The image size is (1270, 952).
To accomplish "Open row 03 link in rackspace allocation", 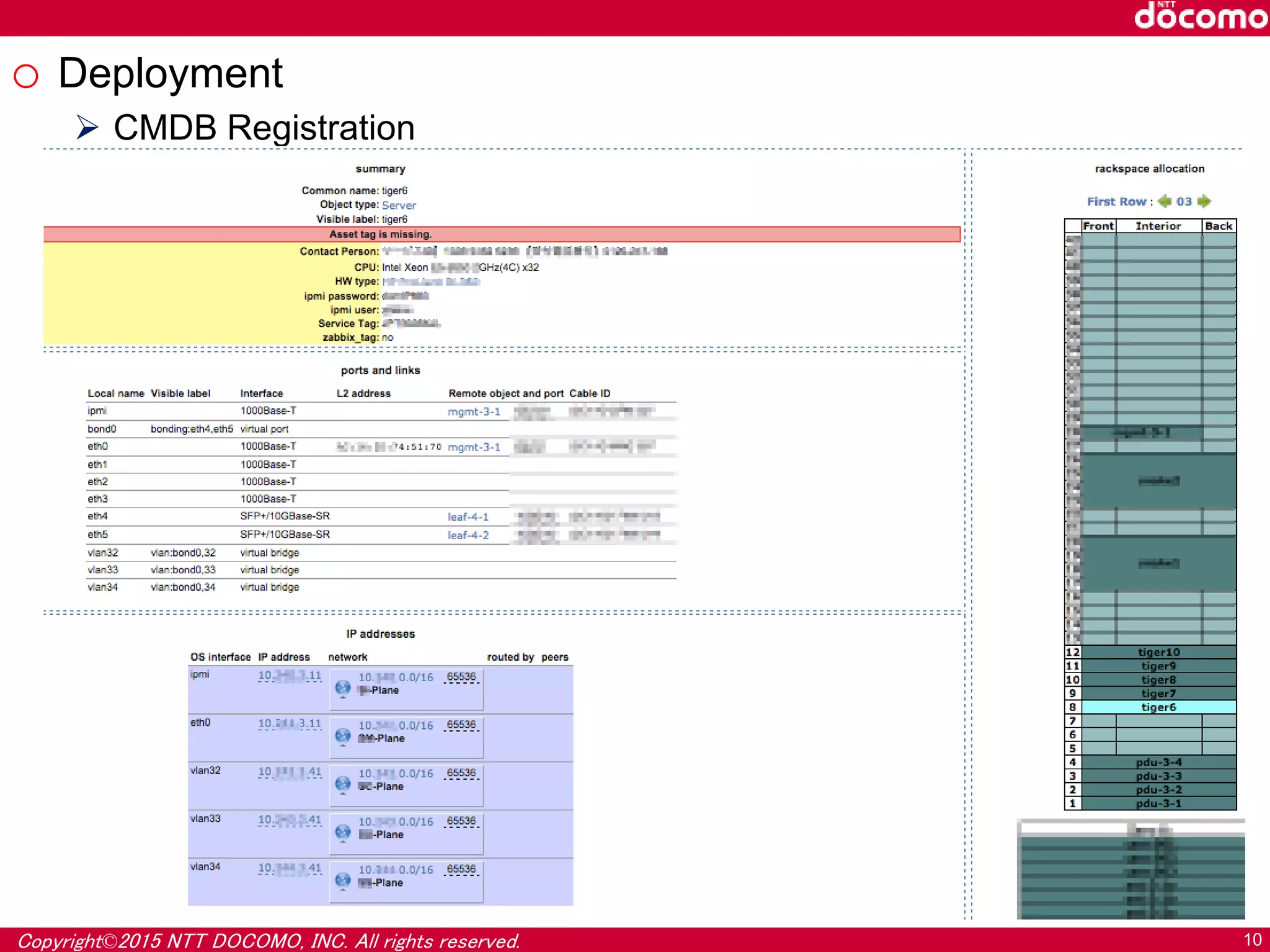I will (1184, 201).
